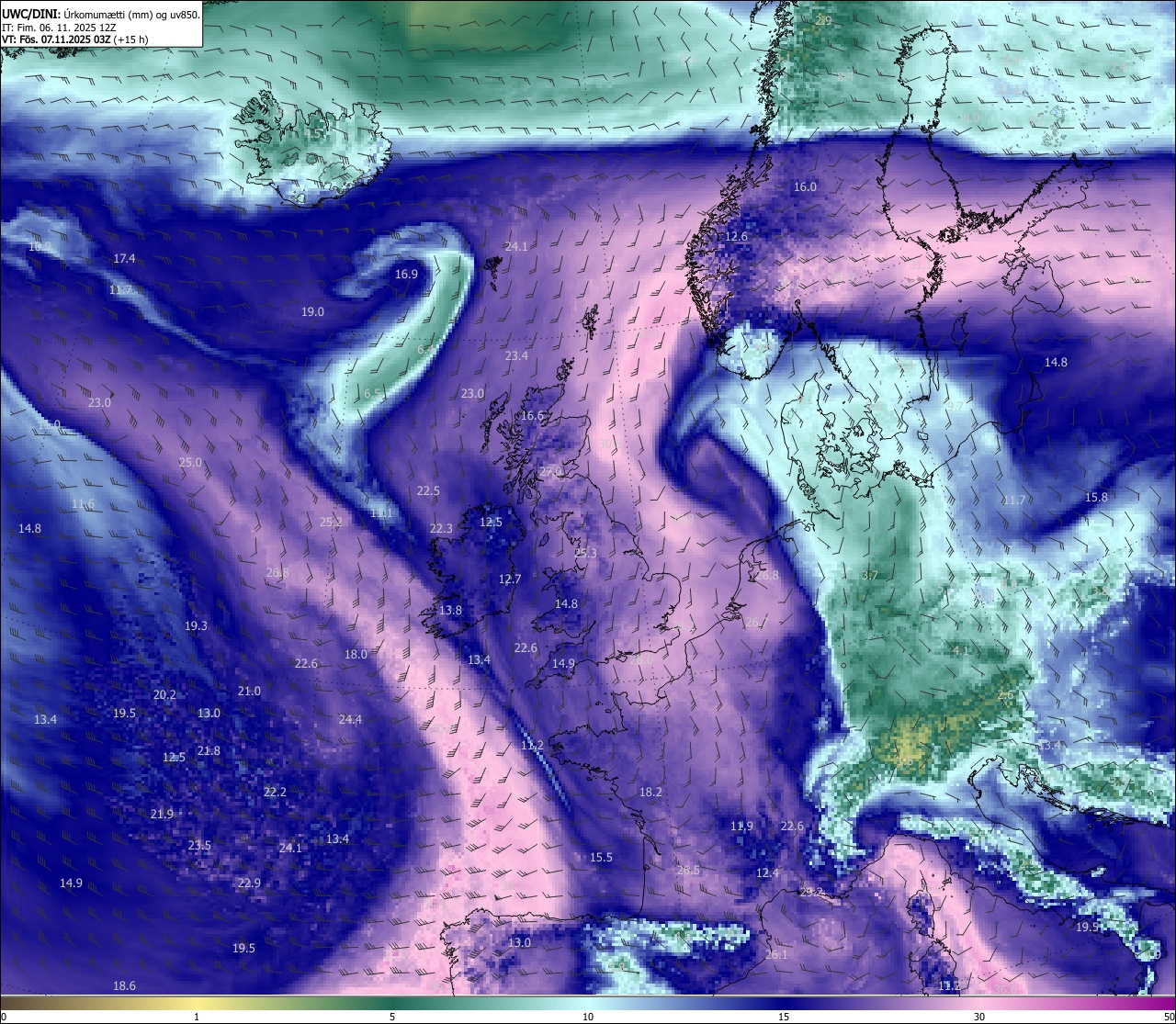Screen dimensions: 1176x1024
Task: Click the color scale tick label 10
Action: [x=588, y=1017]
